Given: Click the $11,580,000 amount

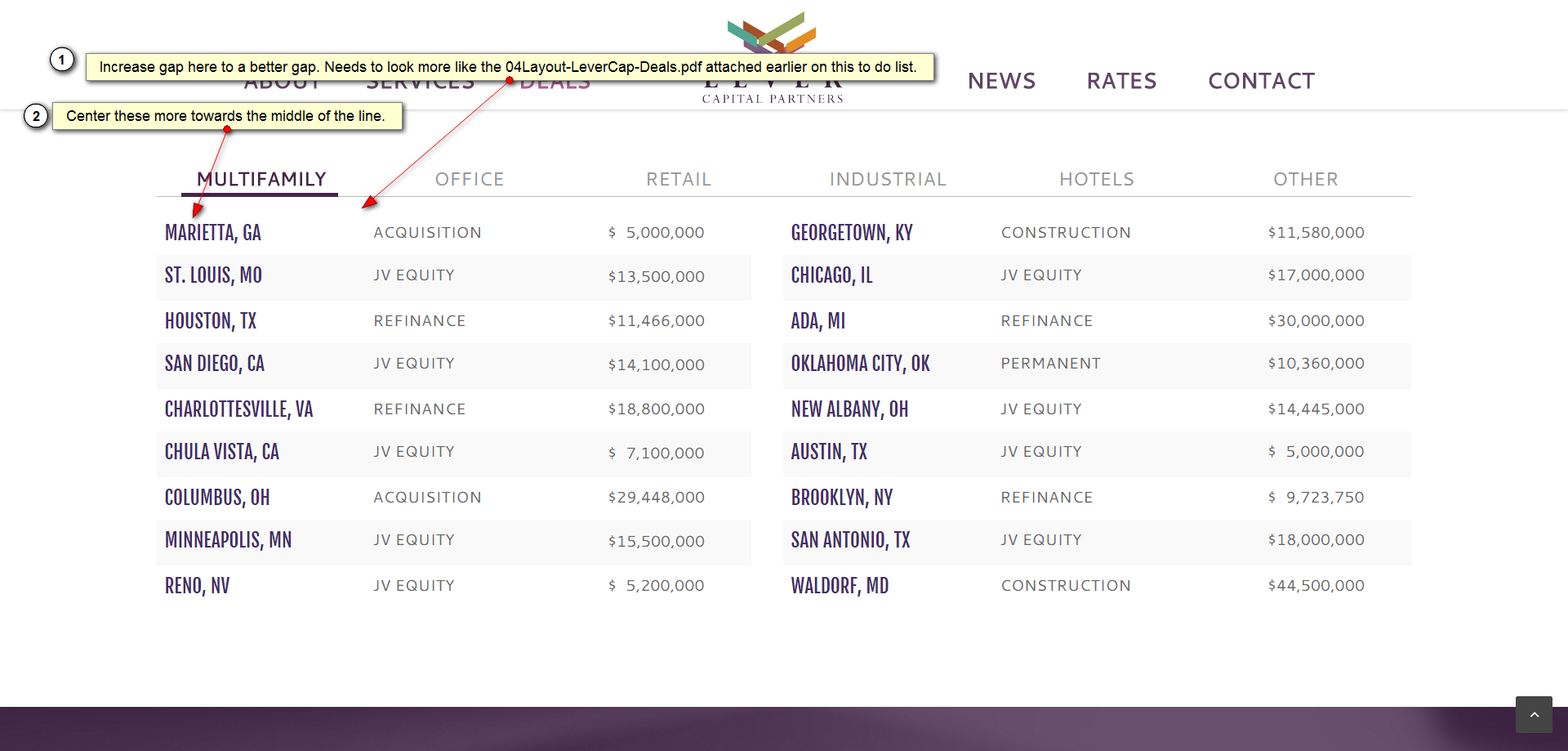Looking at the screenshot, I should [1316, 233].
